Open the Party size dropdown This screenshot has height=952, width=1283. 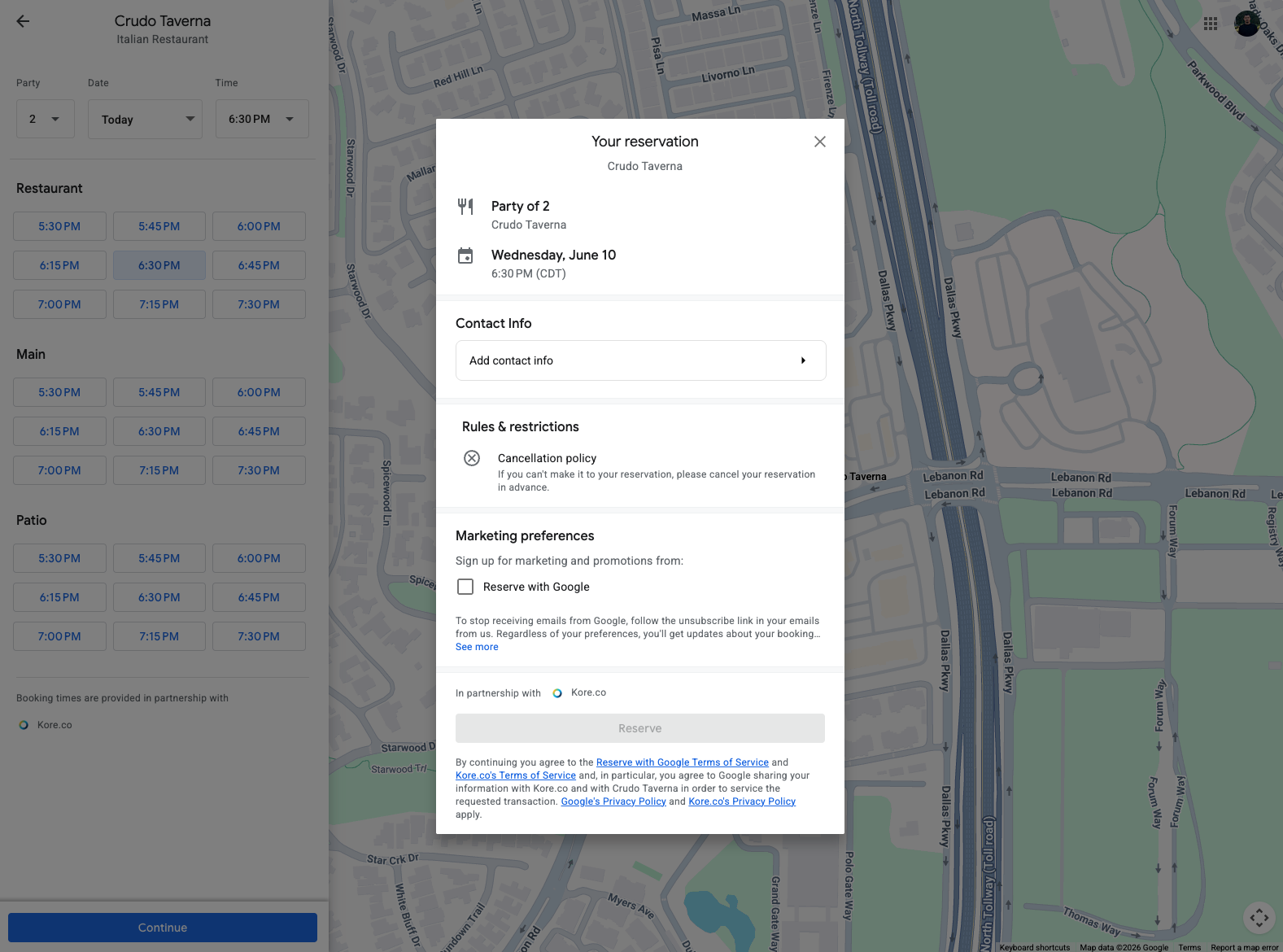46,119
